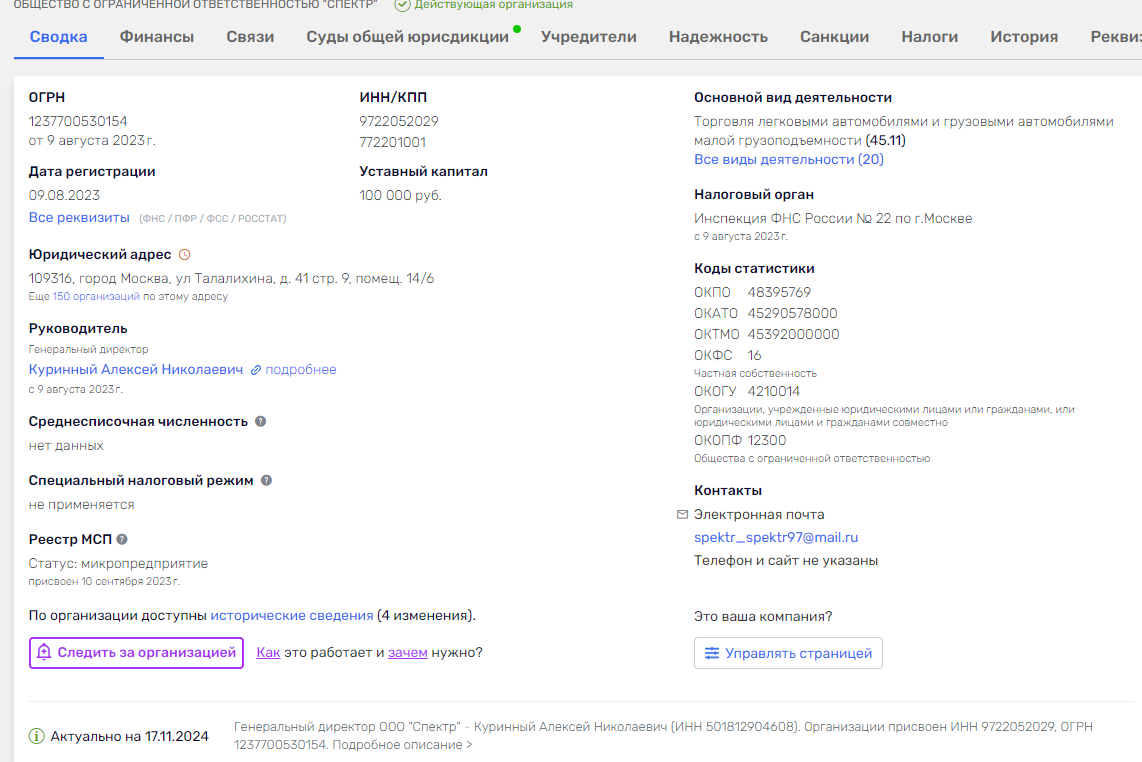This screenshot has height=762, width=1142.
Task: Go to Суды общей юрисдикции tab
Action: tap(407, 36)
